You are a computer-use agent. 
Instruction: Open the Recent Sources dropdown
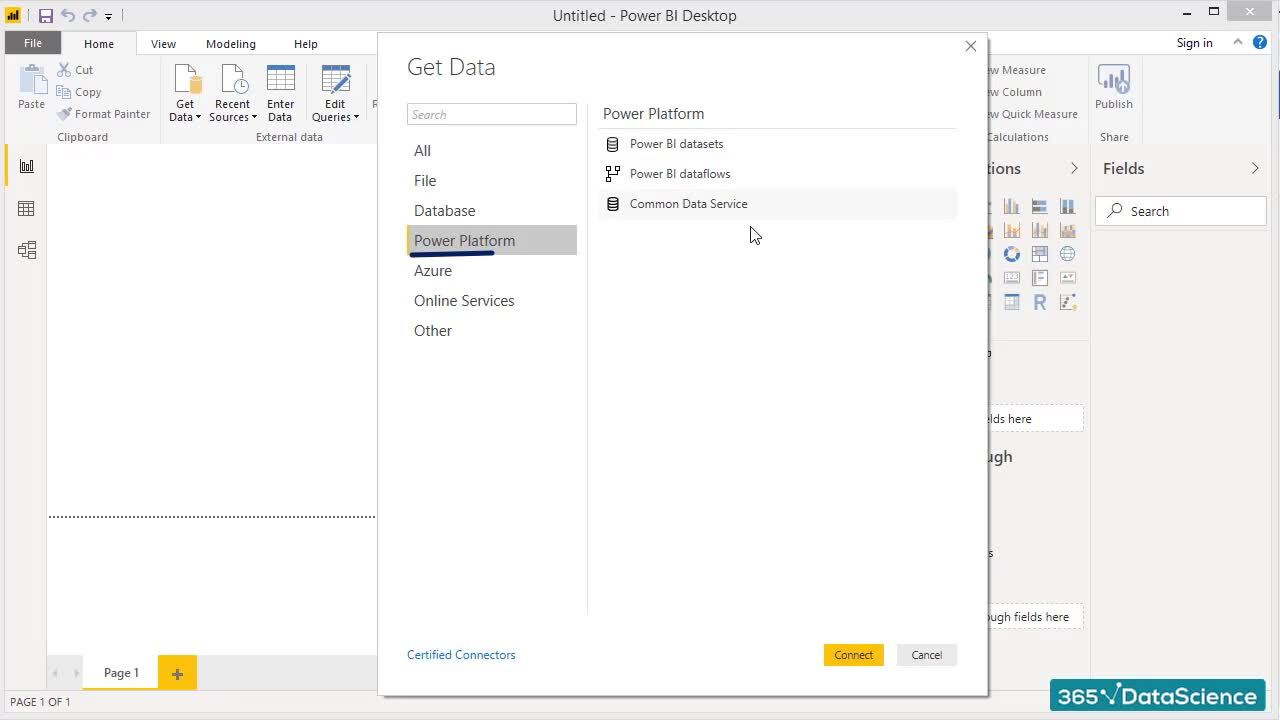[232, 94]
